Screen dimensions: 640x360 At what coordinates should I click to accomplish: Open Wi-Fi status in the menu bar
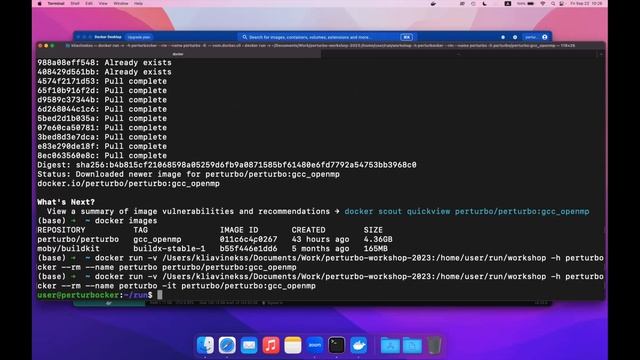[x=543, y=3]
